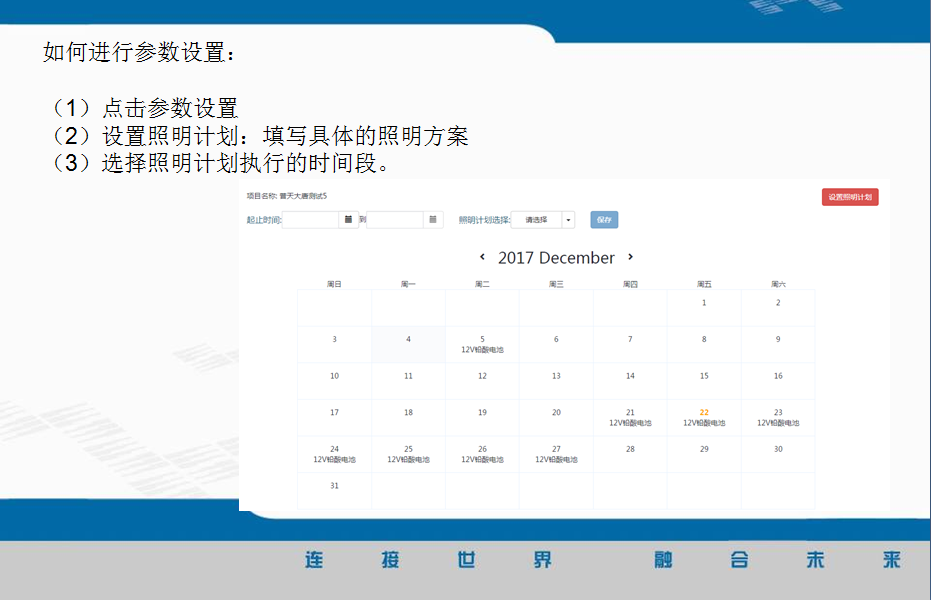Go to previous month with left chevron

coord(483,258)
